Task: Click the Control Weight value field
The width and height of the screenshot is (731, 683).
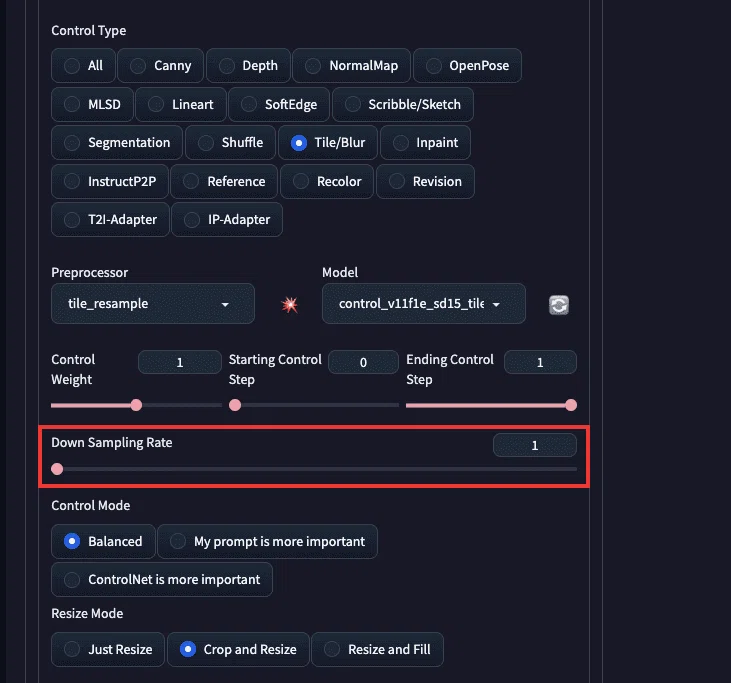Action: 180,362
